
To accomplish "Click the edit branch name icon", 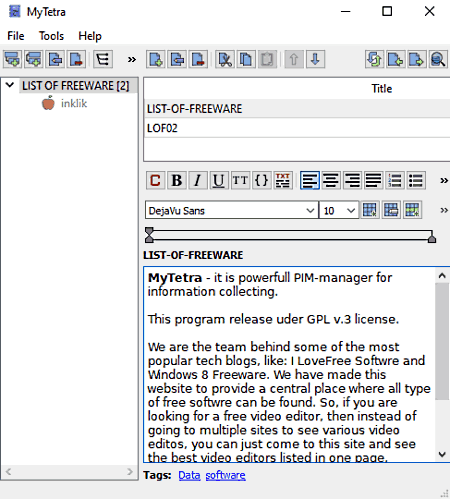I will tap(55, 60).
